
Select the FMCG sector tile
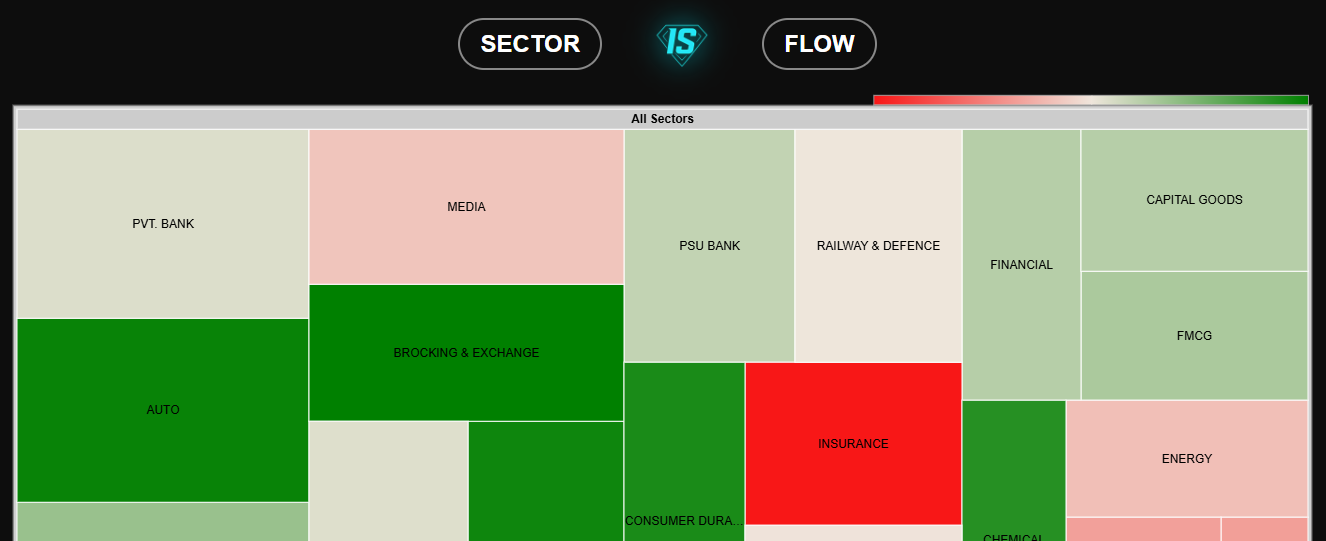pos(1194,336)
